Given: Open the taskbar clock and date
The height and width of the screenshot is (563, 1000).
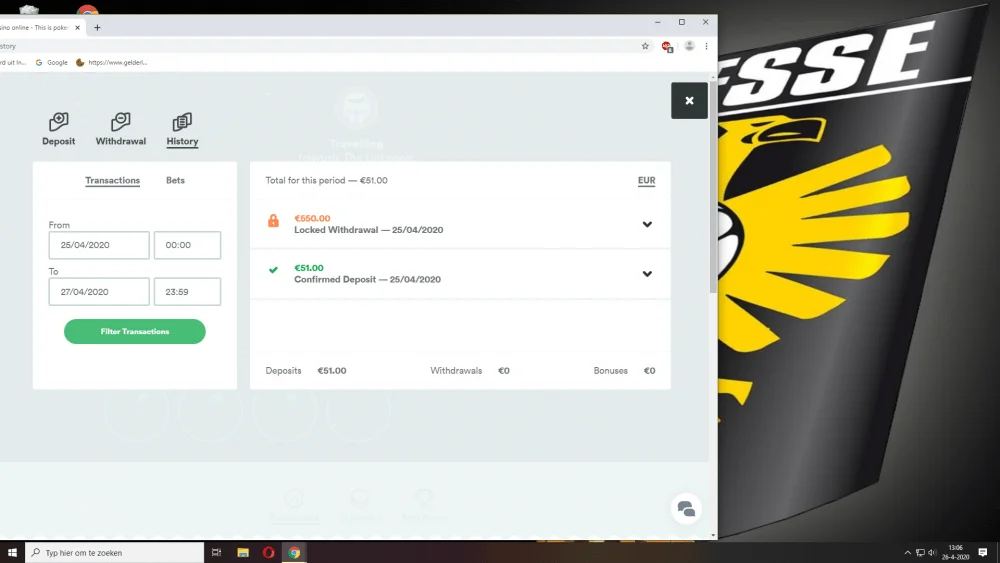Looking at the screenshot, I should 955,552.
